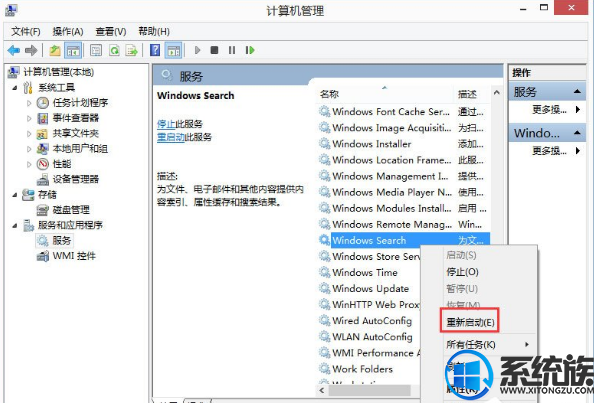
Task: Click the 停止 this service link
Action: tap(166, 124)
